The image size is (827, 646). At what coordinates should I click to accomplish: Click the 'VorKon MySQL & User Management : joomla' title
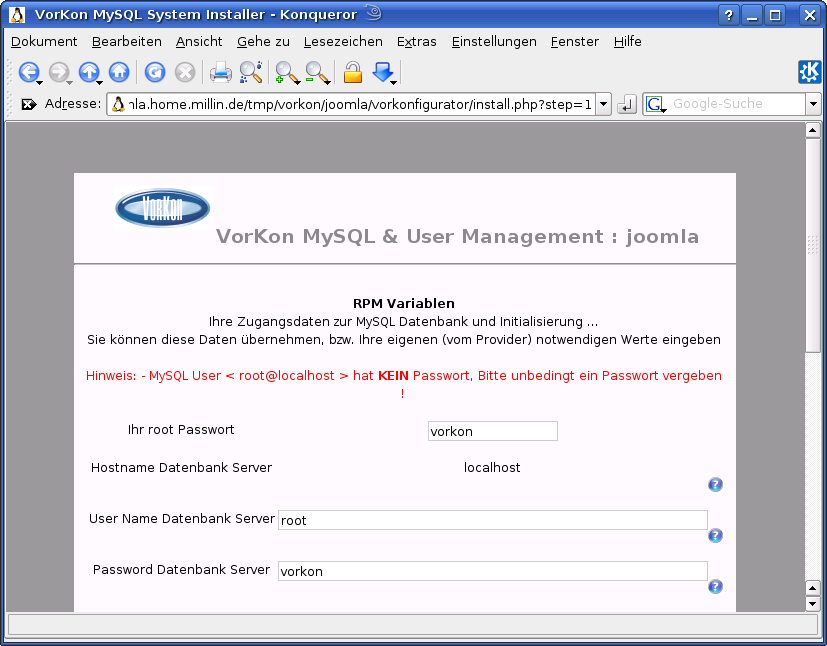tap(457, 236)
